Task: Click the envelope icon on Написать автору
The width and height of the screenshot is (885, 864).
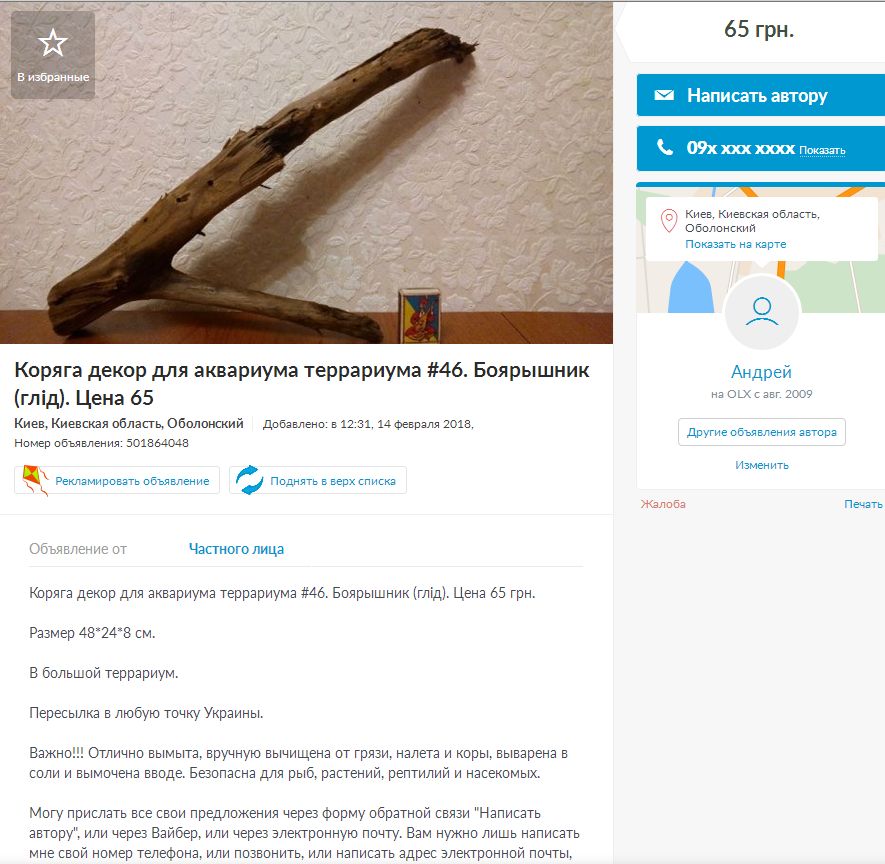Action: click(x=664, y=95)
